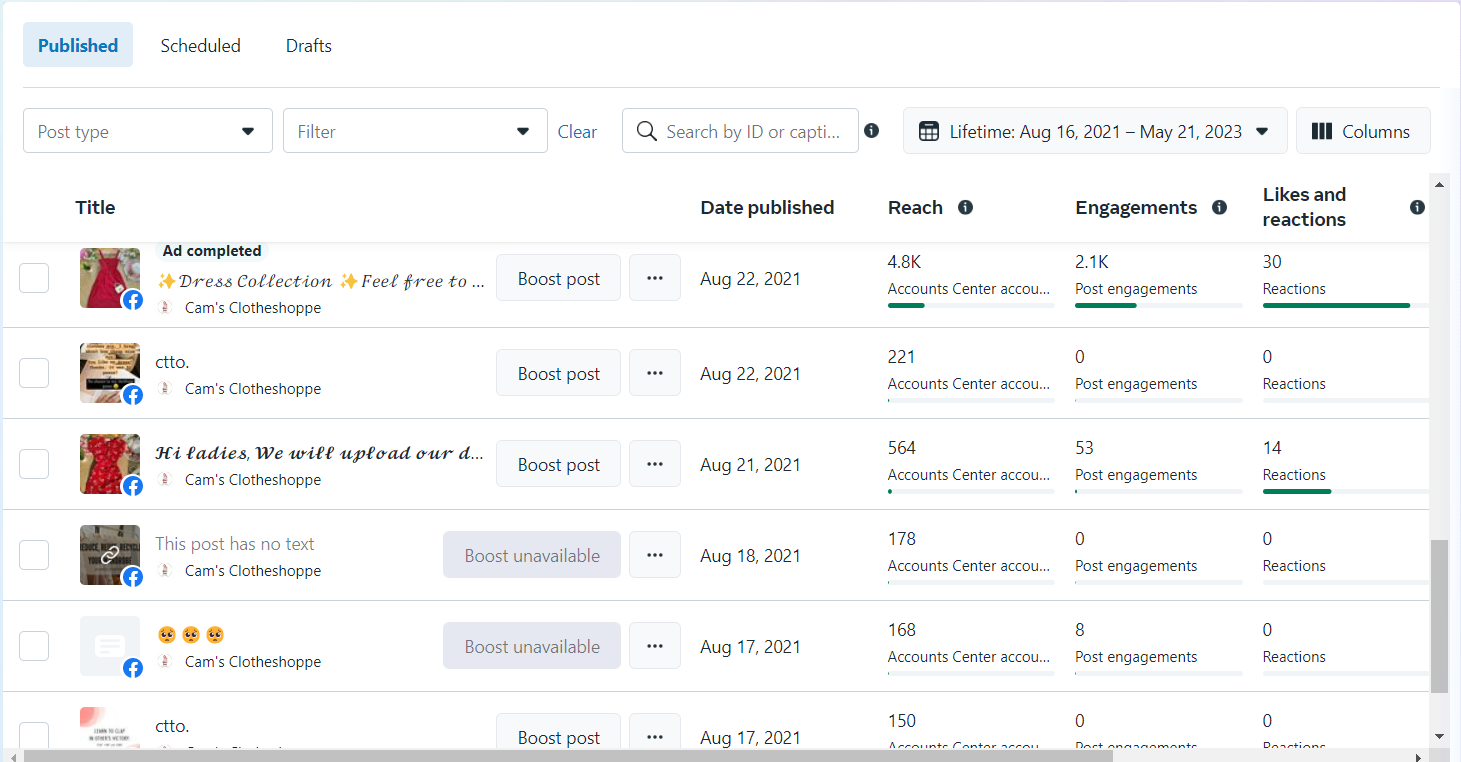Expand the Post type dropdown
This screenshot has height=762, width=1461.
coord(148,131)
